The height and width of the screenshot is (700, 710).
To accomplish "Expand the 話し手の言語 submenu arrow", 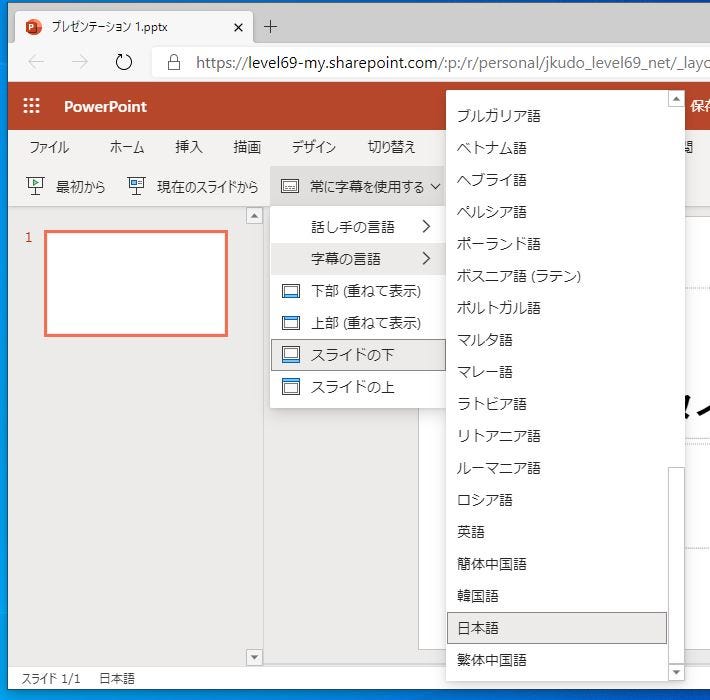I will coord(426,226).
